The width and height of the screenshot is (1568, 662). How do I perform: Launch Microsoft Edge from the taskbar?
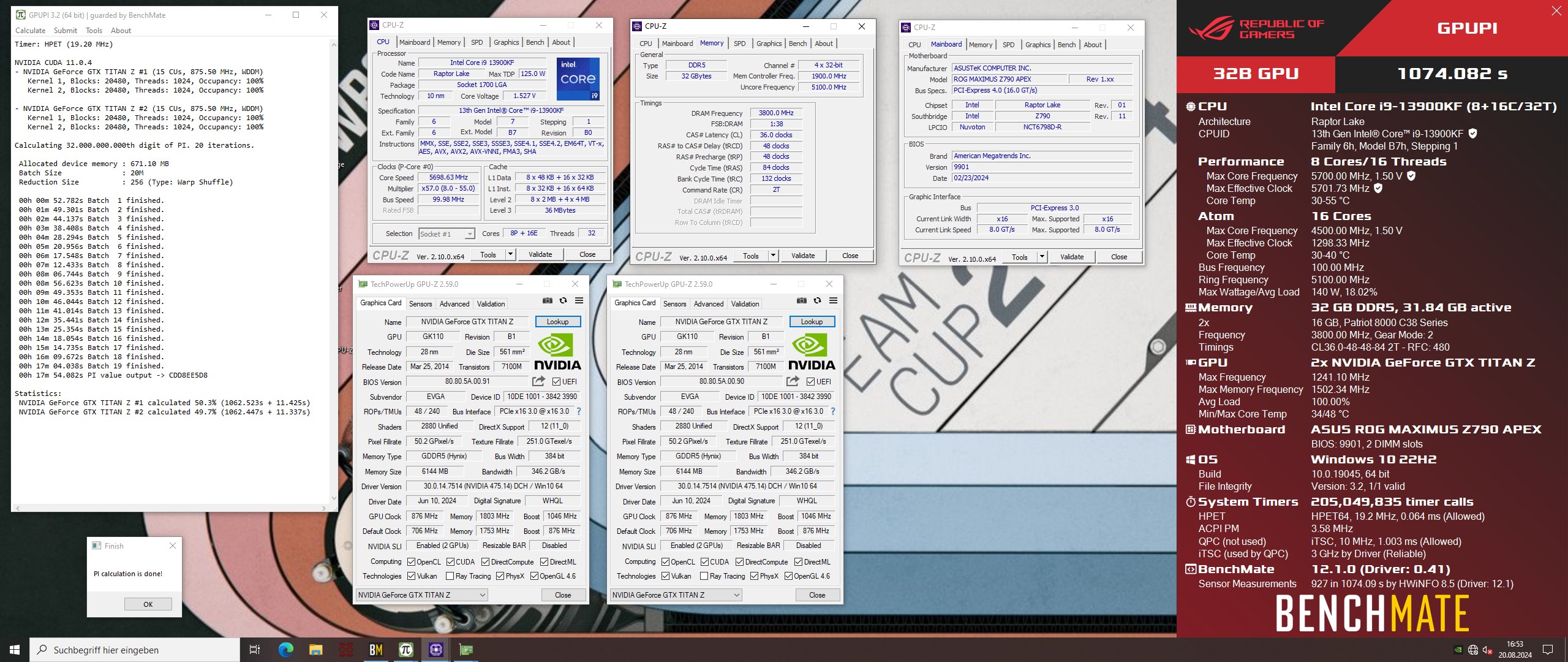click(285, 650)
